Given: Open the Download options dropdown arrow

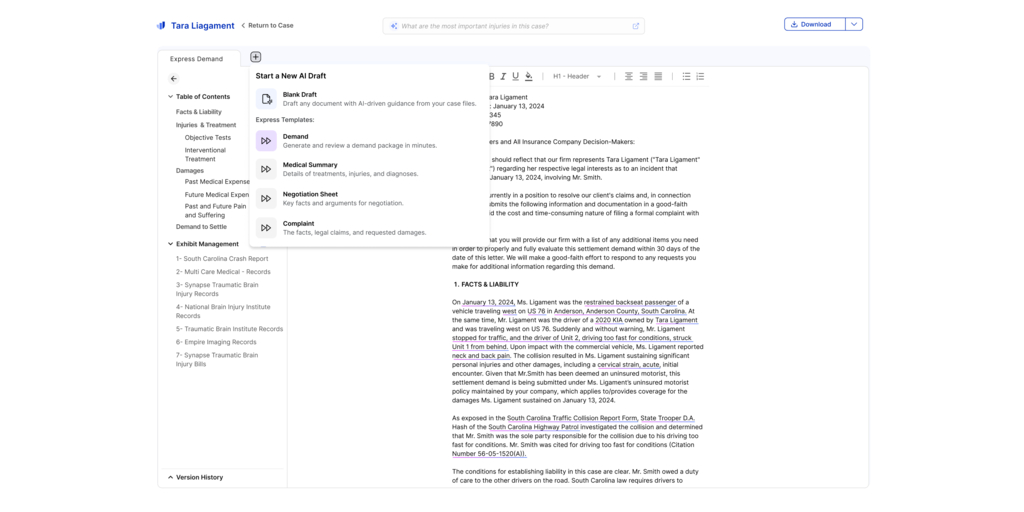Looking at the screenshot, I should [854, 24].
